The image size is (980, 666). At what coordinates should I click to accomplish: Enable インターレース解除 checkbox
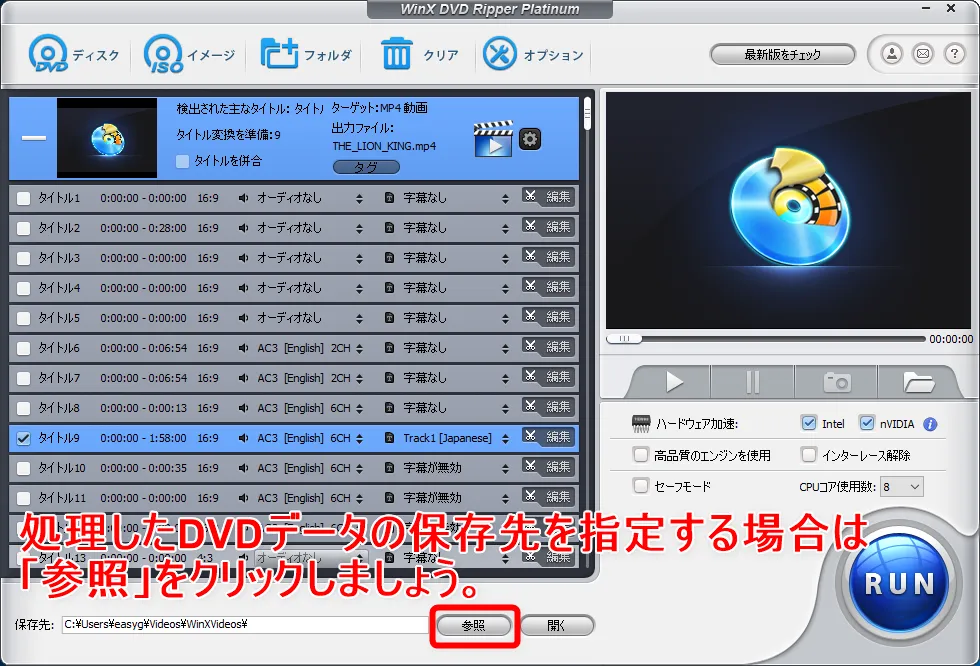coord(809,455)
